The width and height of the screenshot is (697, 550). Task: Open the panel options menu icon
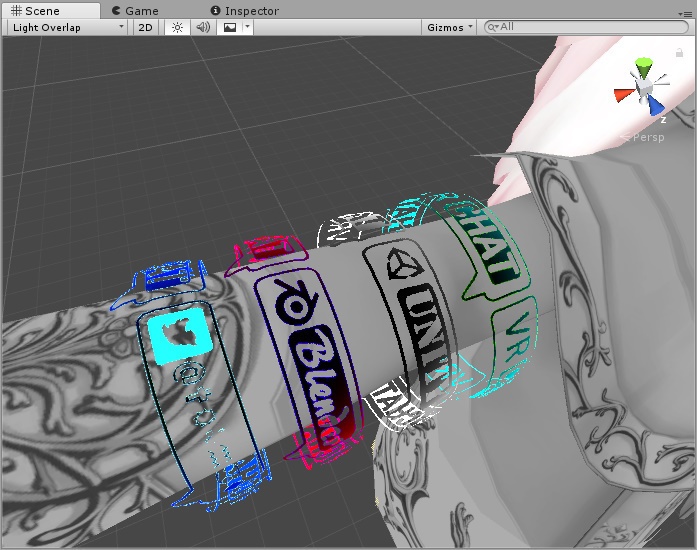pyautogui.click(x=685, y=14)
